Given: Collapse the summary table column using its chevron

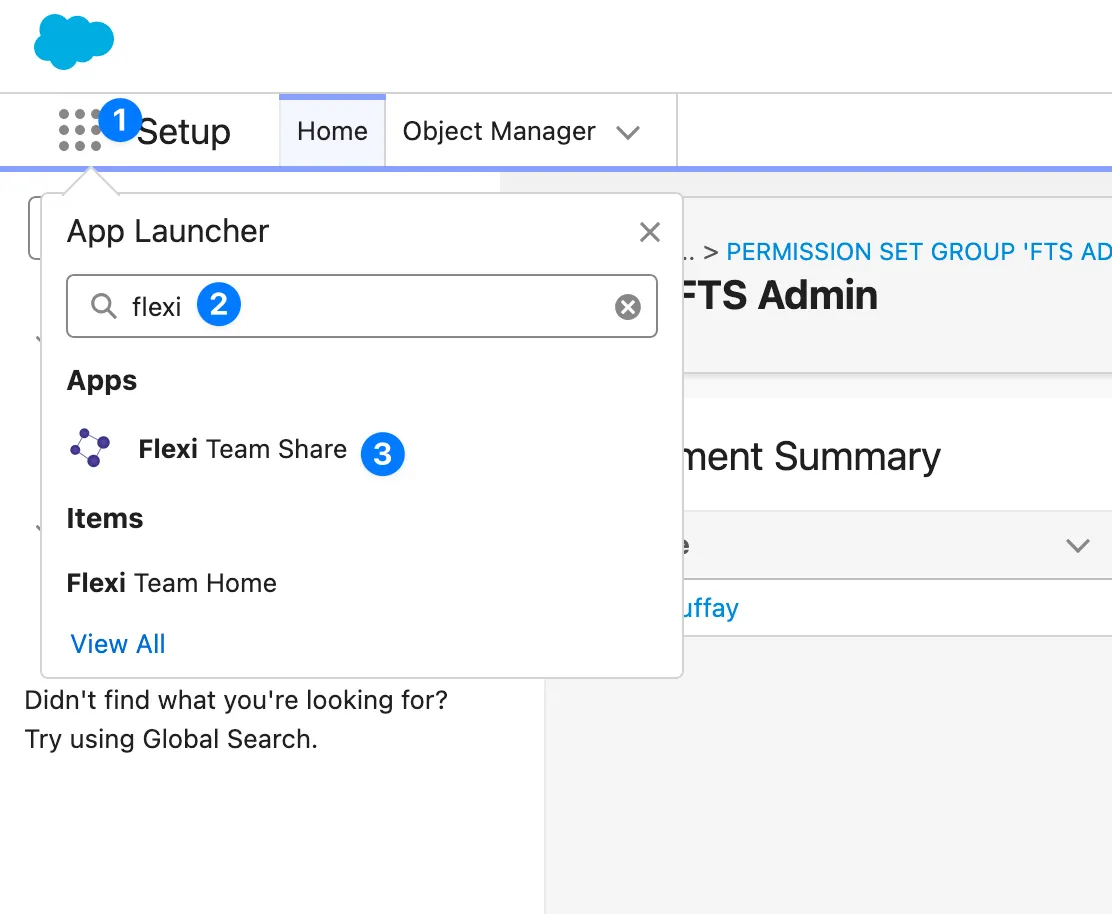Looking at the screenshot, I should coord(1078,546).
